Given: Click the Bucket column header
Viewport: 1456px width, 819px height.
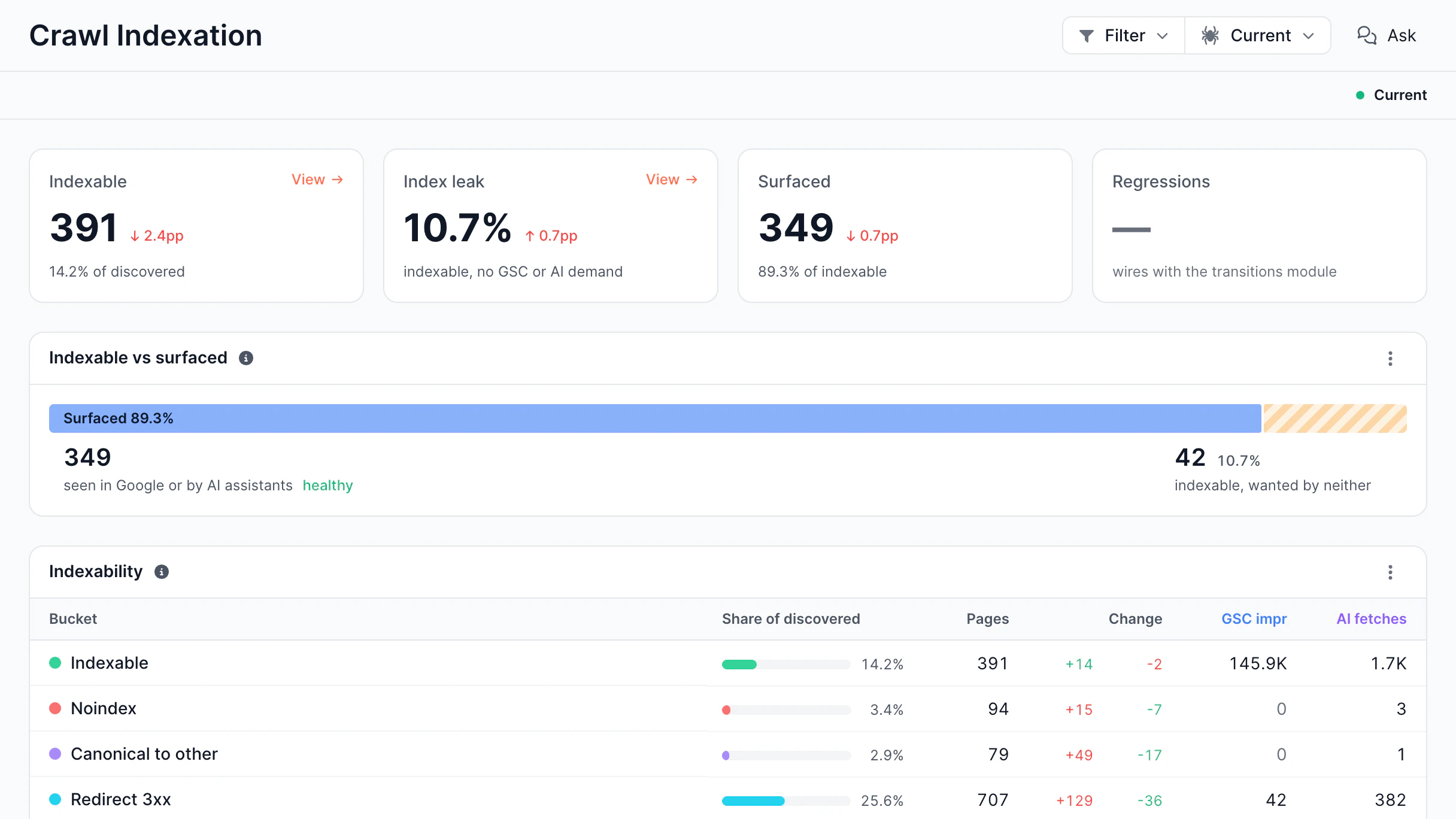Looking at the screenshot, I should point(73,619).
